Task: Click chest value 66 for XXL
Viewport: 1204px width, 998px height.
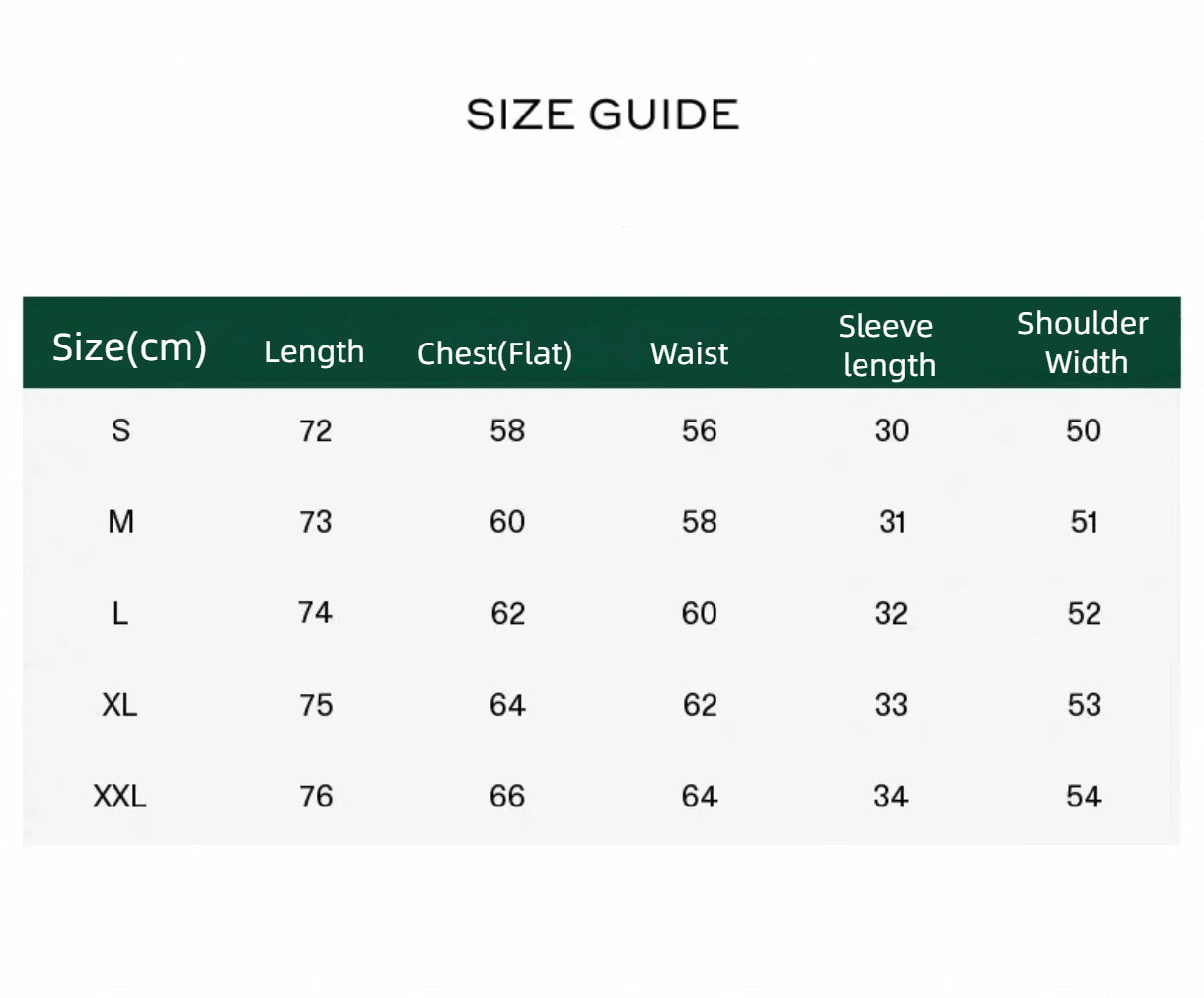Action: tap(507, 796)
